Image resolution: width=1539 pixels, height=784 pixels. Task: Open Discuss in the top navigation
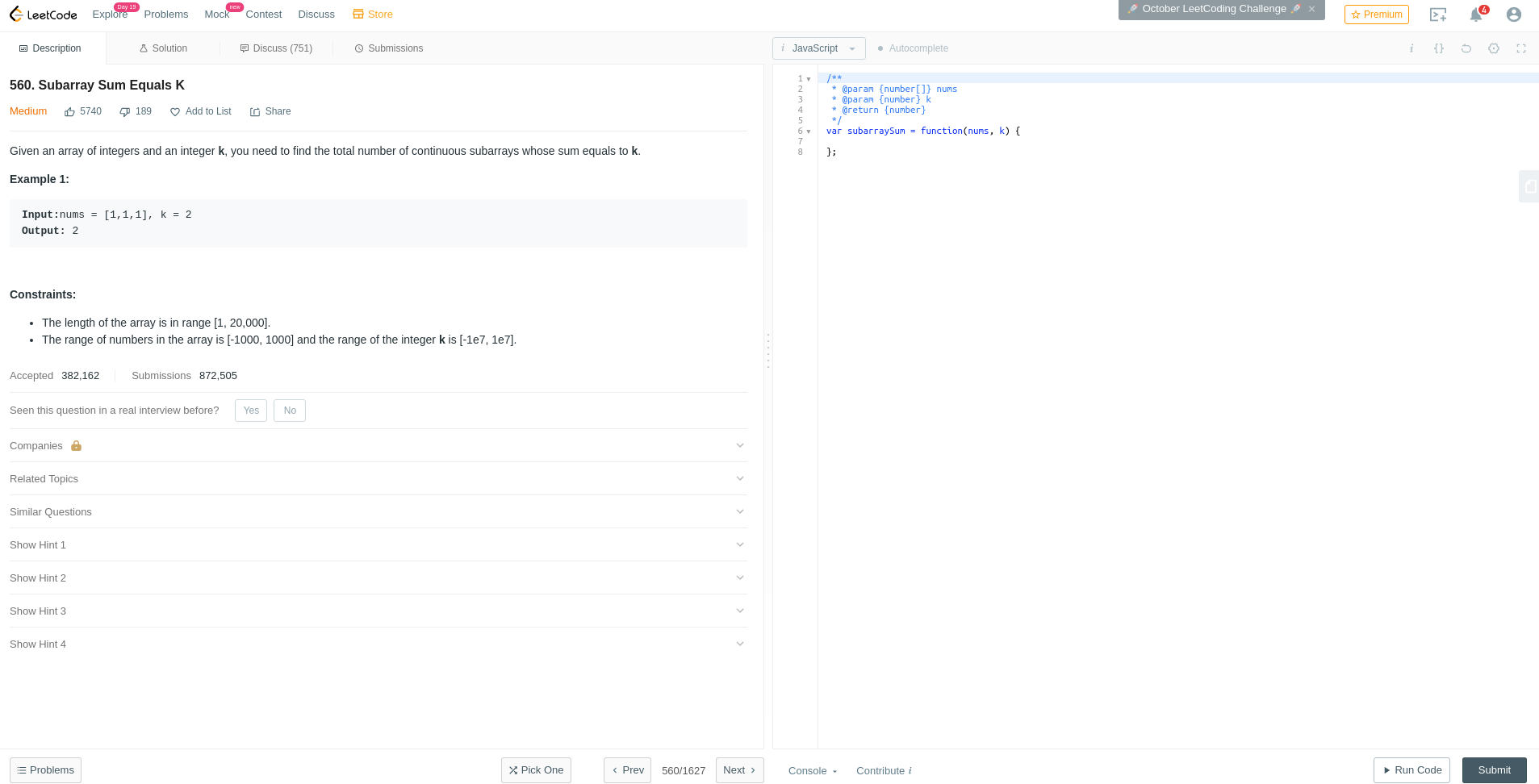tap(316, 15)
